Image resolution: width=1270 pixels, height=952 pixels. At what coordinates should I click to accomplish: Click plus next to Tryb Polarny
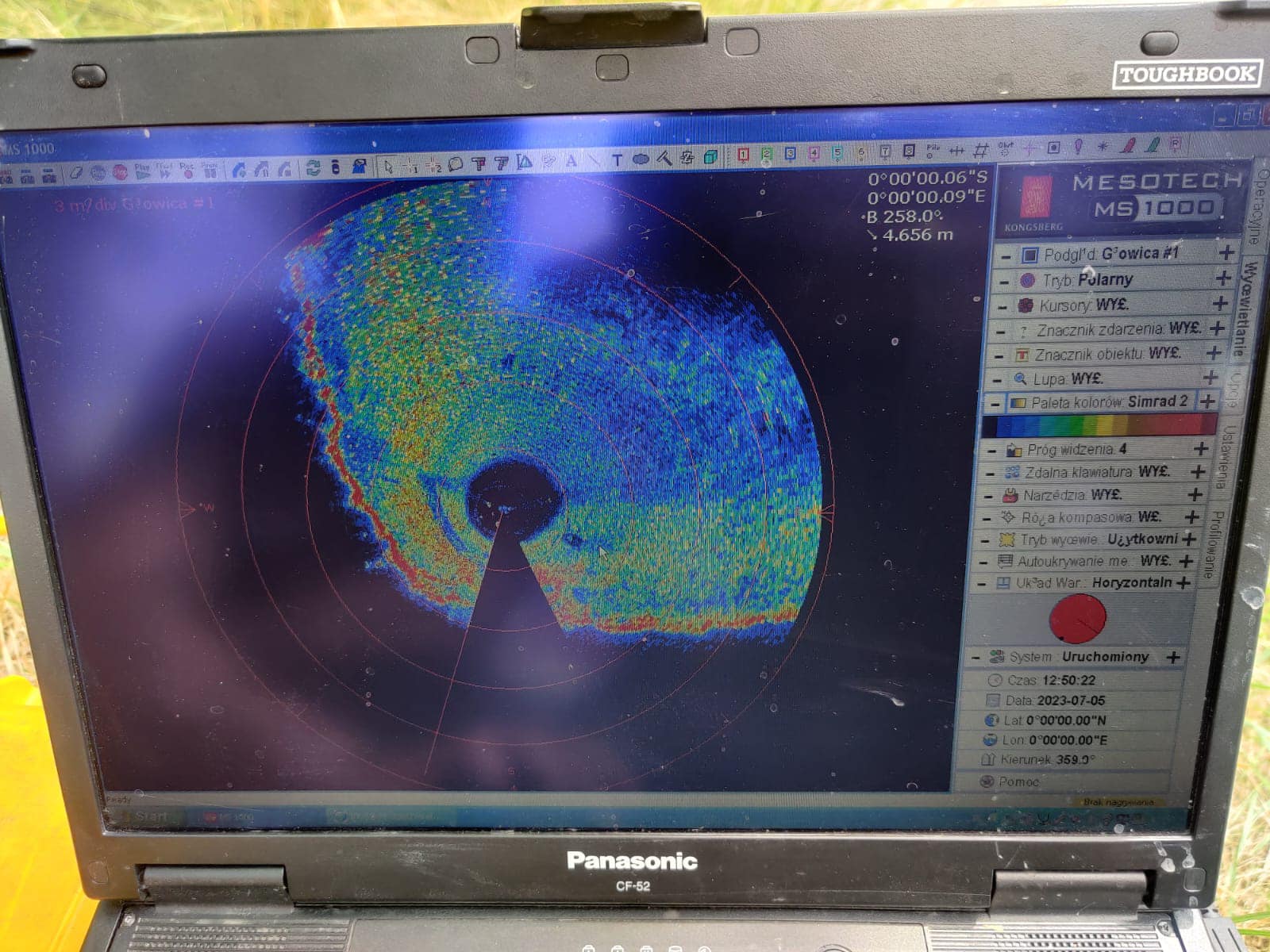pyautogui.click(x=1223, y=278)
